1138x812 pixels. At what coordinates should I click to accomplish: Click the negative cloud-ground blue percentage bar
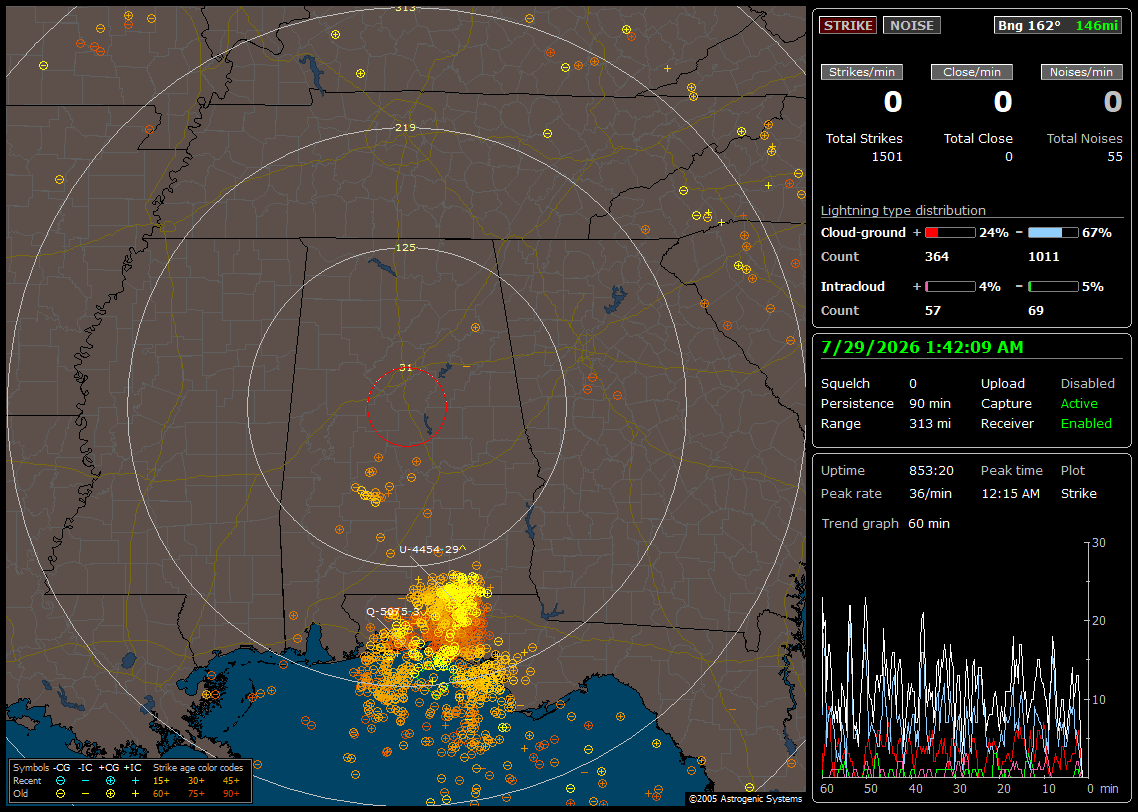point(1053,233)
